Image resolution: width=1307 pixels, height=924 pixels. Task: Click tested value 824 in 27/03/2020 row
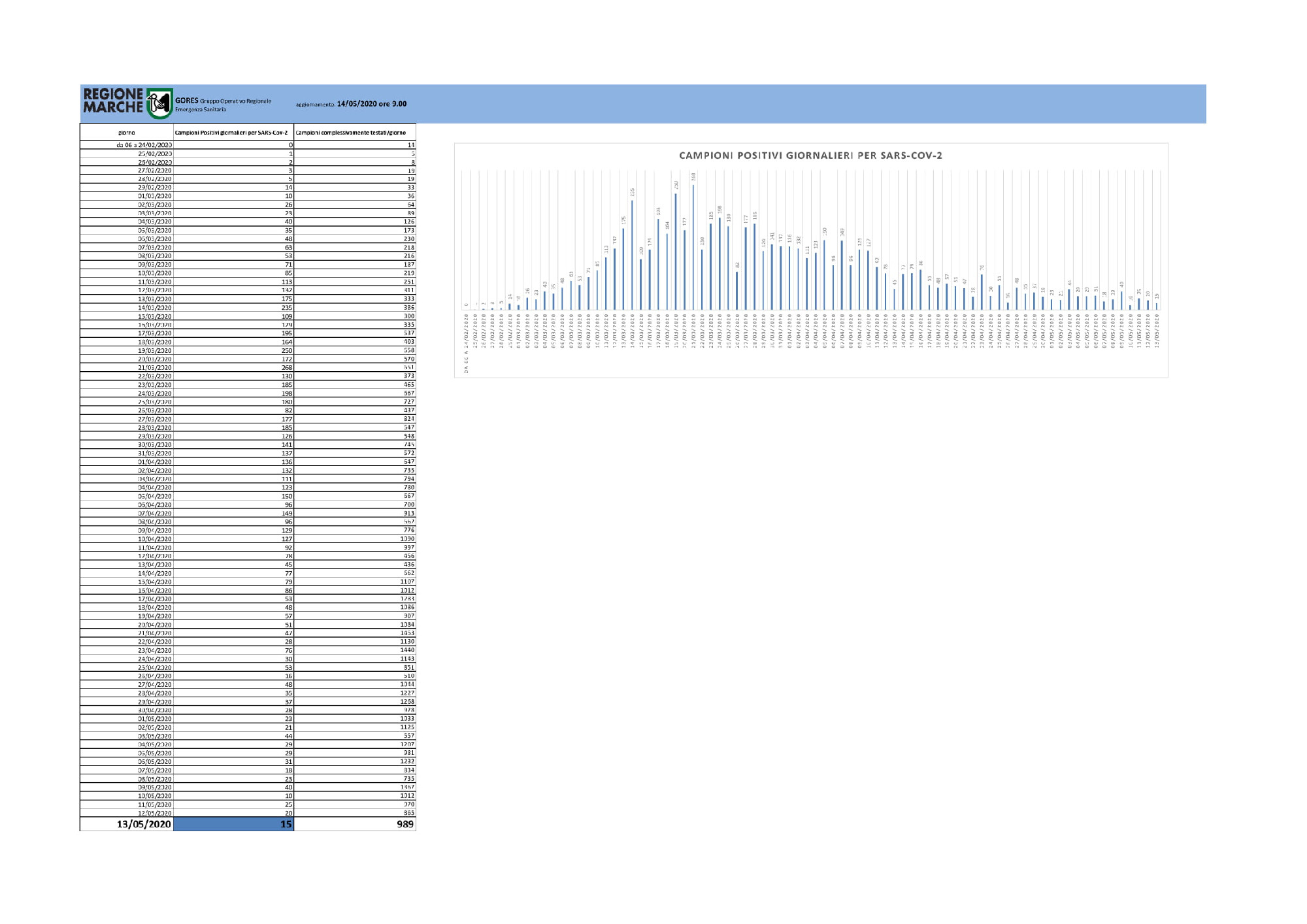(409, 419)
